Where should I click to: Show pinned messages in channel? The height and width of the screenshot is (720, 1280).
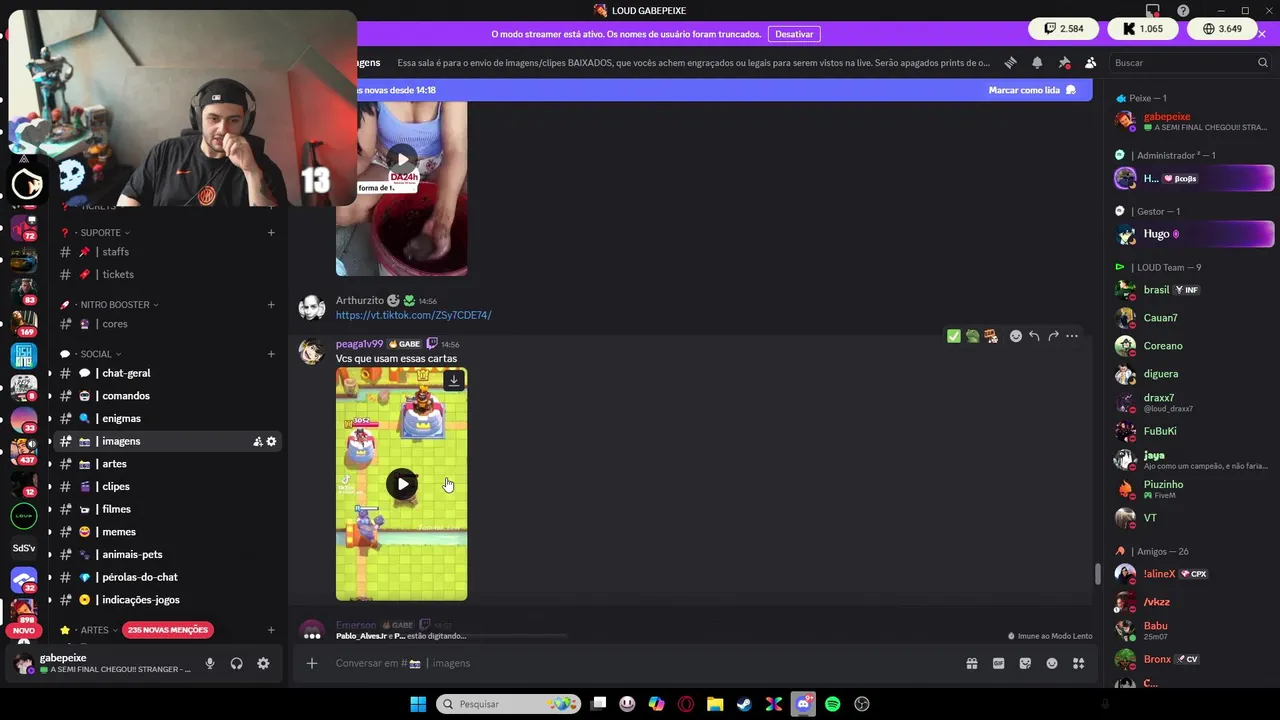pyautogui.click(x=1064, y=62)
